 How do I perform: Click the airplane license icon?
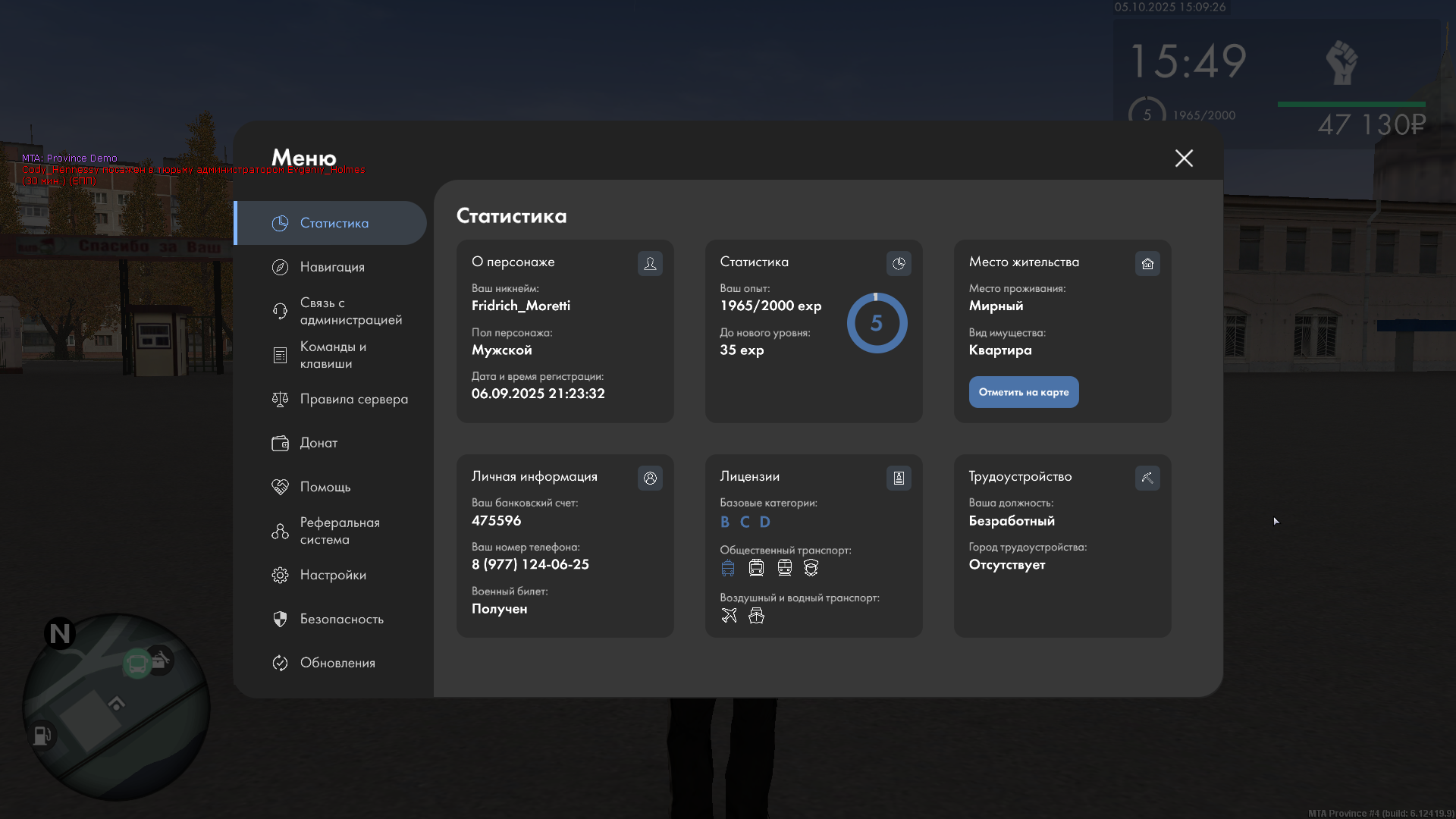[729, 616]
